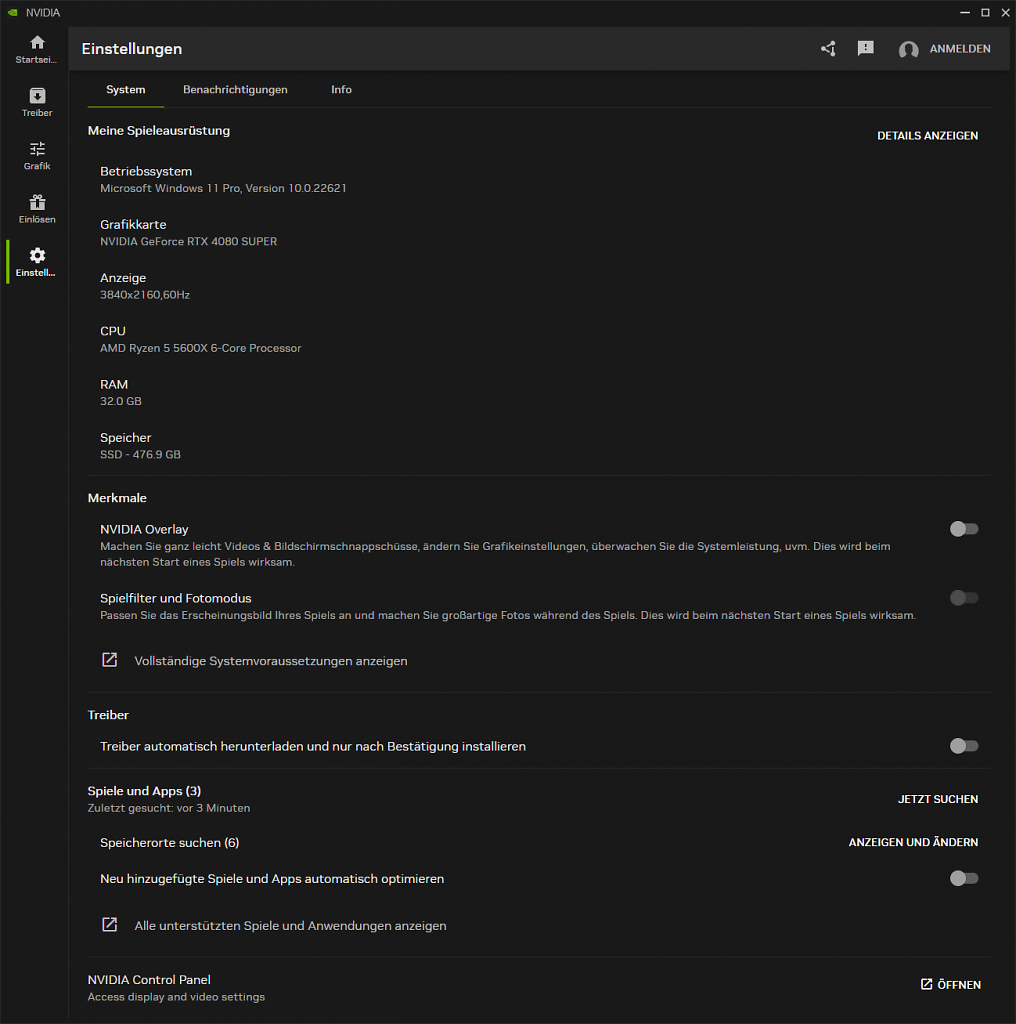Switch to the Info tab

pos(341,90)
